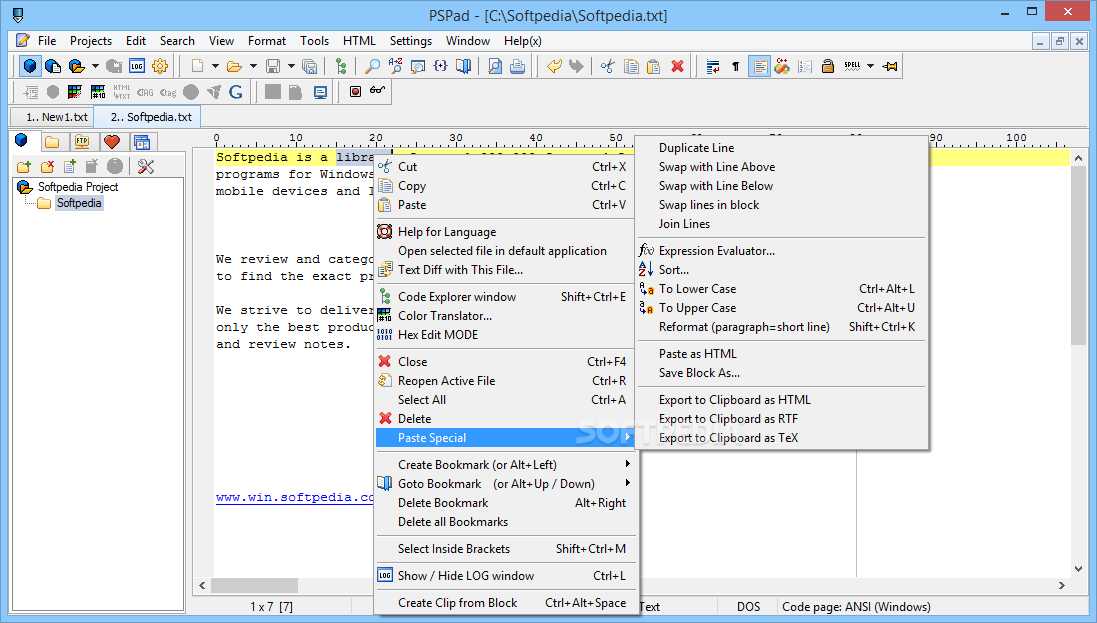Click add folder to project icon
This screenshot has width=1097, height=623.
click(x=24, y=166)
